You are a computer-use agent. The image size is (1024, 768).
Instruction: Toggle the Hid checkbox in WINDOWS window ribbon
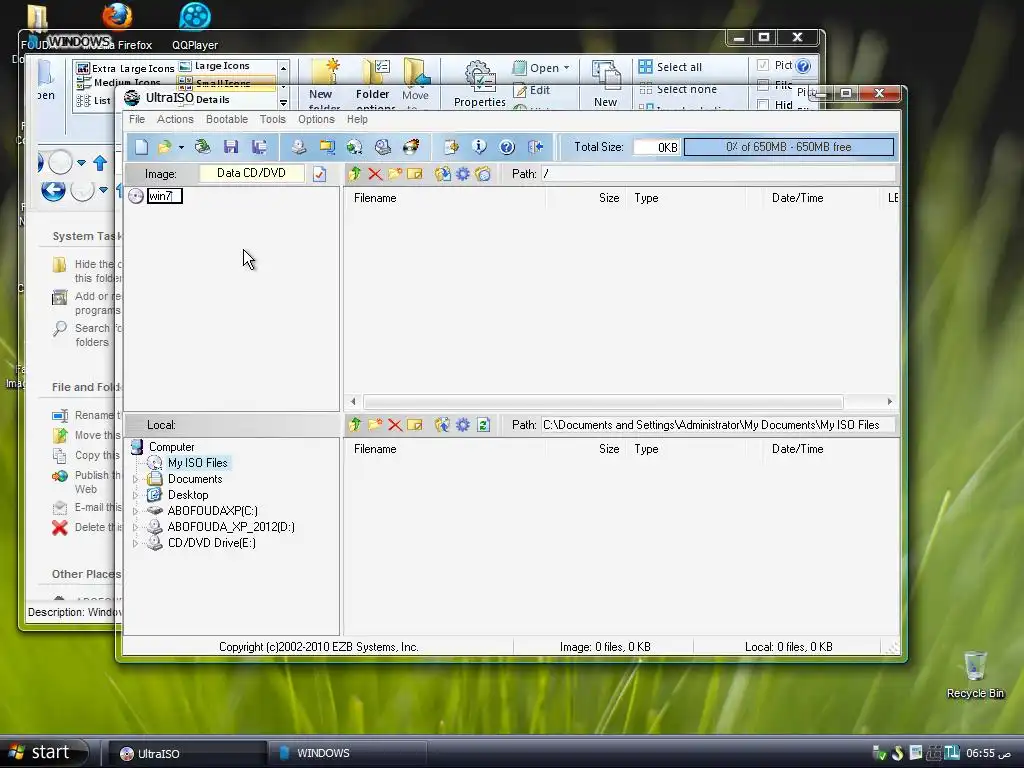[x=762, y=104]
